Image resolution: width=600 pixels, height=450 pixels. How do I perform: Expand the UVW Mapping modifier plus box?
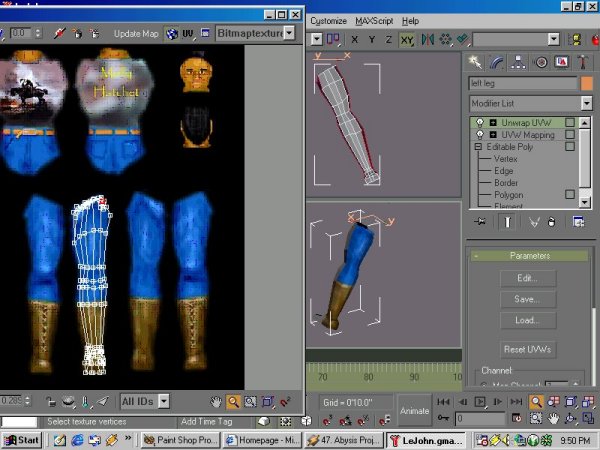pos(493,135)
